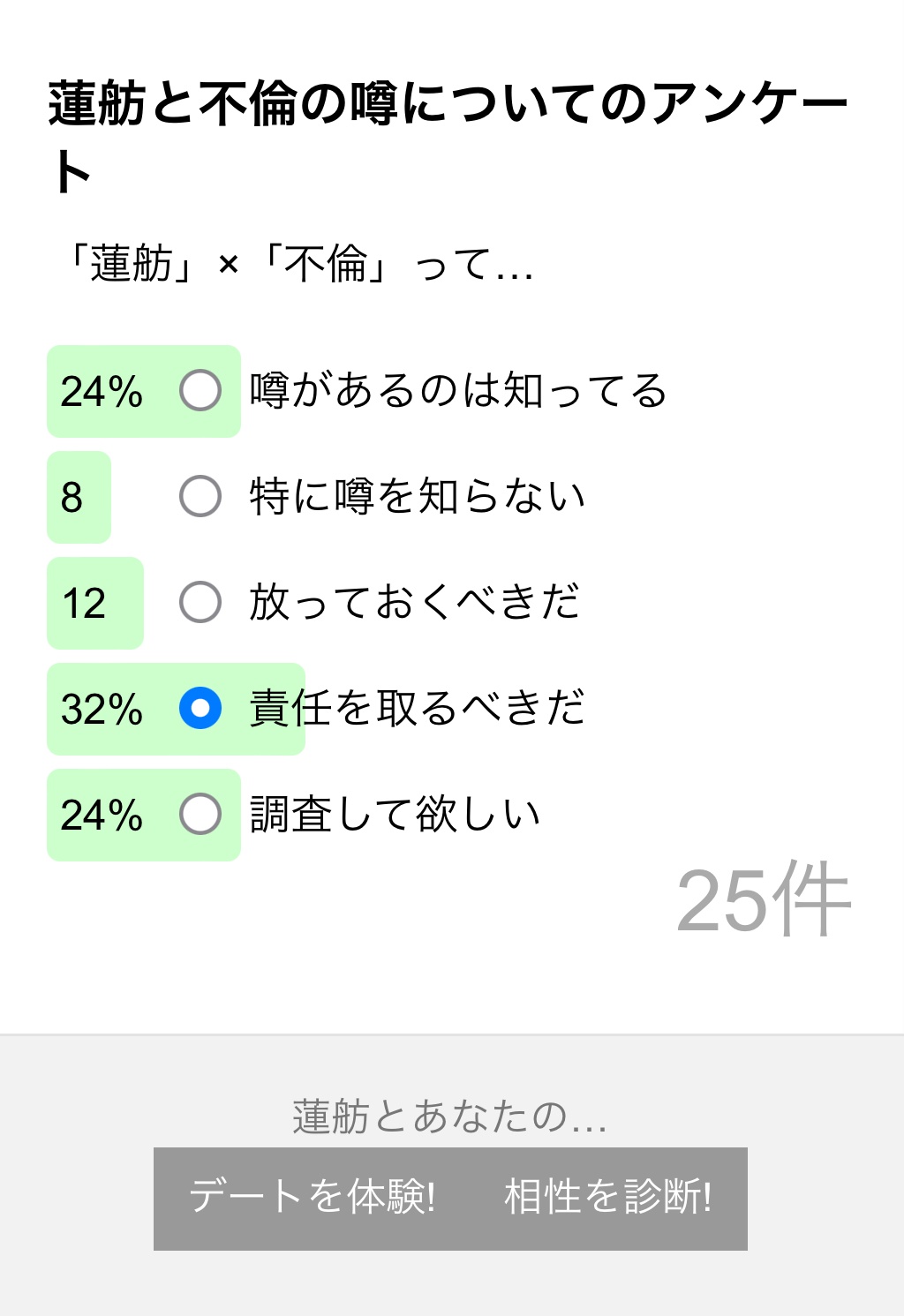Image resolution: width=904 pixels, height=1316 pixels.
Task: Click the 特に噂を知らない answer label text
Action: (417, 497)
